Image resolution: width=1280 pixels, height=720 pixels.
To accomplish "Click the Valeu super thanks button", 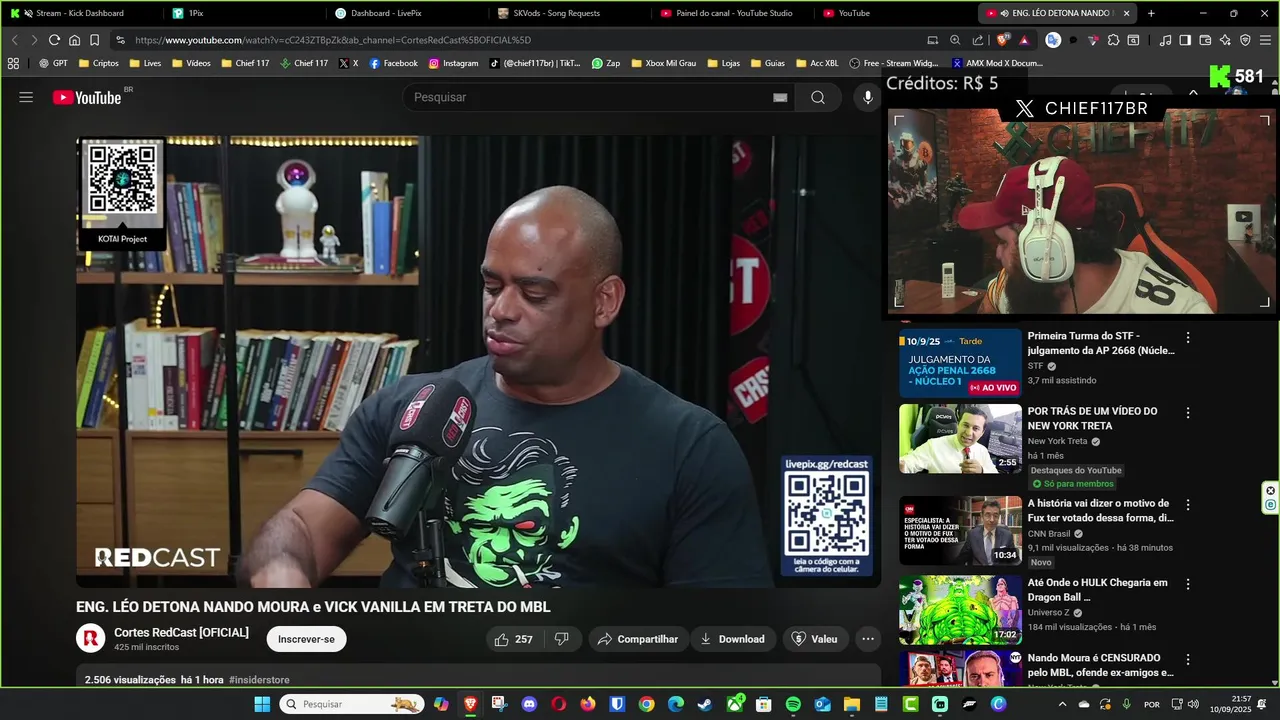I will click(x=814, y=639).
